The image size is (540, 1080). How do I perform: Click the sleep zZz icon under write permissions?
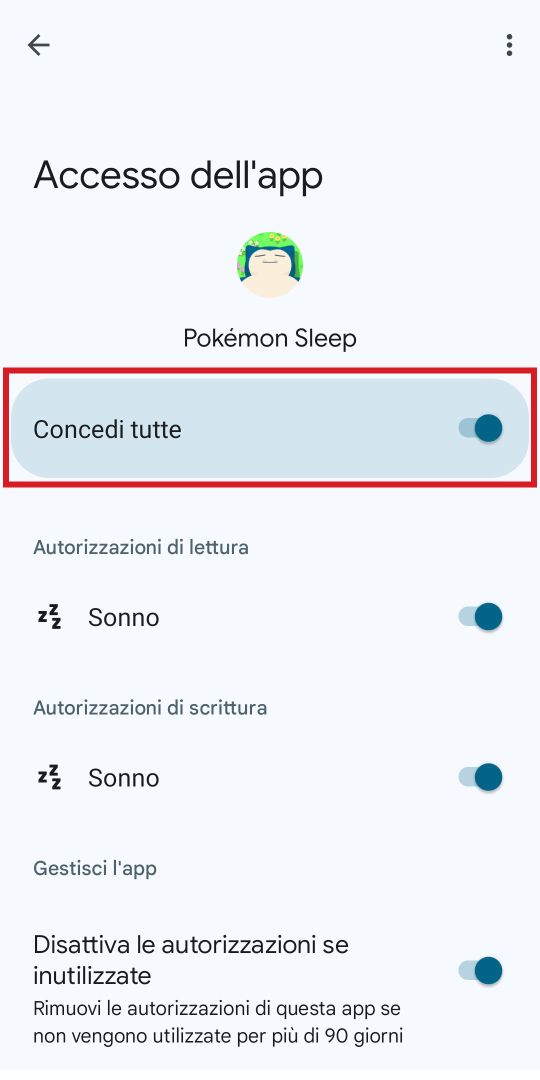click(49, 777)
